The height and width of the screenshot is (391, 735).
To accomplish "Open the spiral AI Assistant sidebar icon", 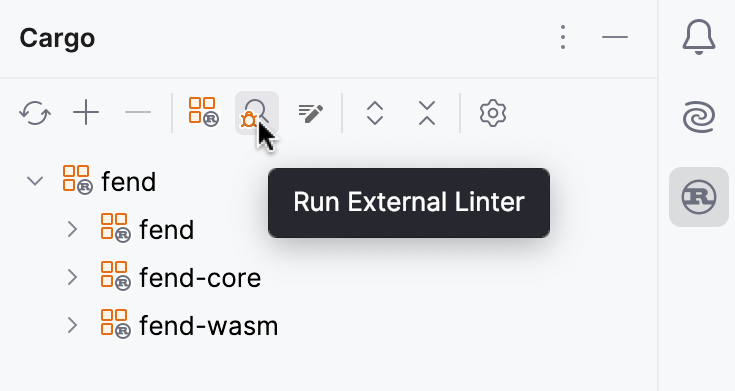I will (x=698, y=117).
